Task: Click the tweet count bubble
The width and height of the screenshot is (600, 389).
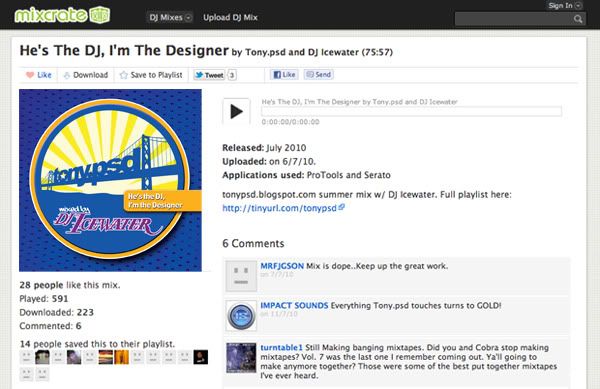Action: [x=232, y=75]
